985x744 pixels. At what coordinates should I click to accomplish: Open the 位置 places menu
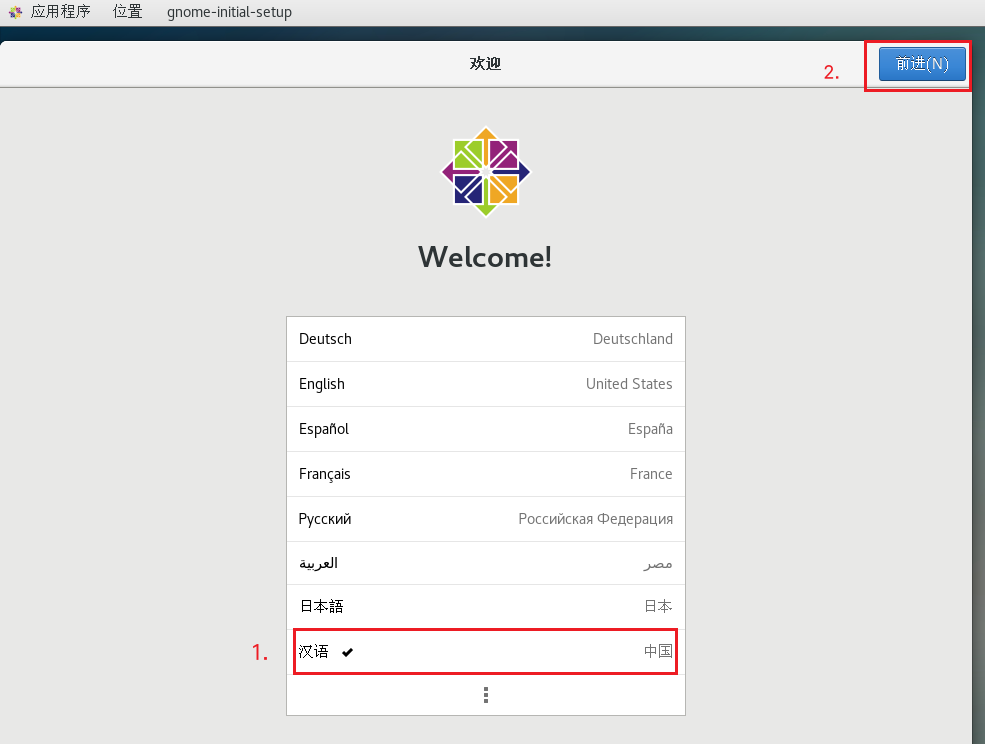point(128,12)
